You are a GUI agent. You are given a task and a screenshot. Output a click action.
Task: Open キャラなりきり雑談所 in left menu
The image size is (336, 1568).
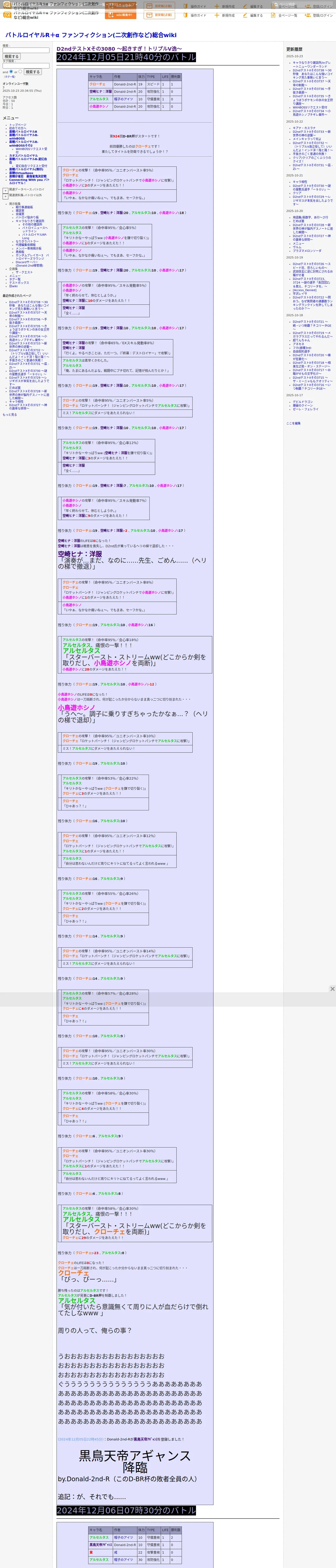coord(30,221)
